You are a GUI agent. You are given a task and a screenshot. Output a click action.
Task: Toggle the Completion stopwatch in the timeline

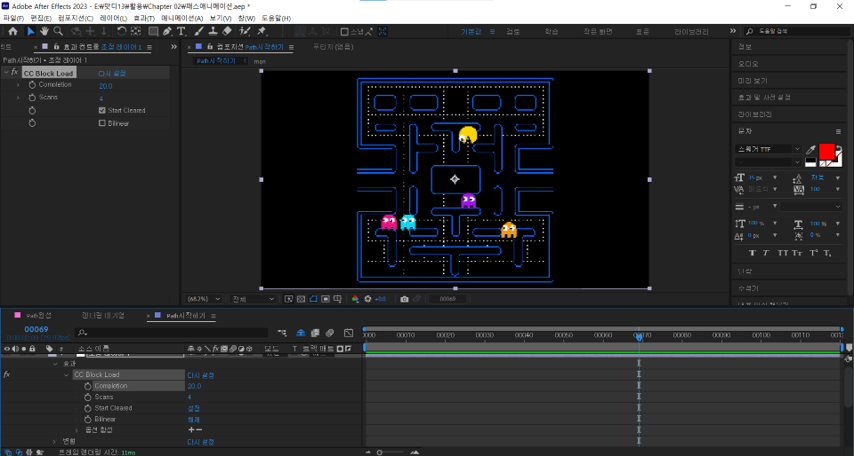(88, 386)
